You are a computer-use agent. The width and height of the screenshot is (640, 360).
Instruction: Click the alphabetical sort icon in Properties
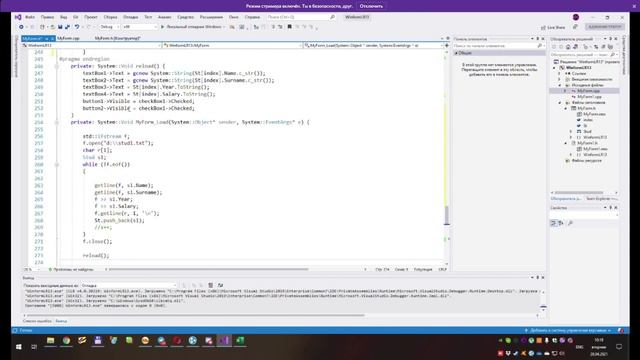(561, 223)
